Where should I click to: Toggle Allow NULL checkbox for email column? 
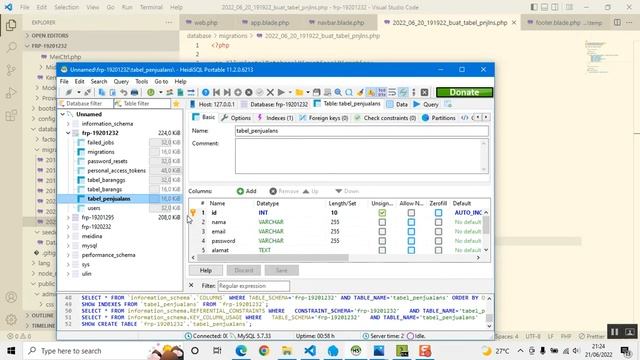[x=411, y=231]
